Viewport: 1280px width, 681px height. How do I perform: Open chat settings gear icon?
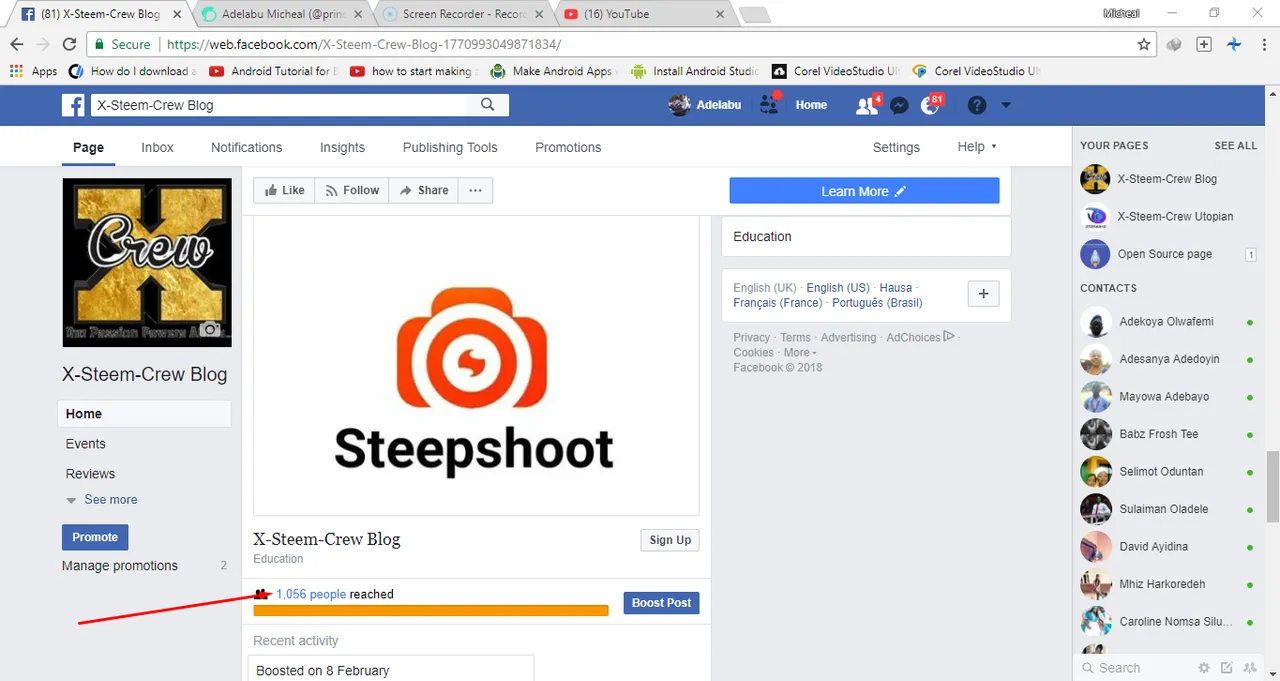coord(1204,668)
